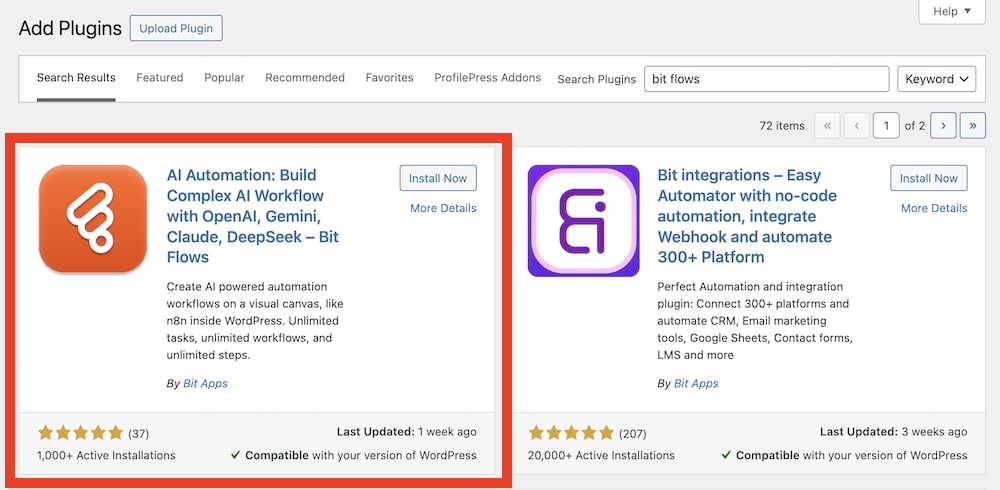1000x490 pixels.
Task: Expand the Help dropdown panel
Action: [x=945, y=12]
